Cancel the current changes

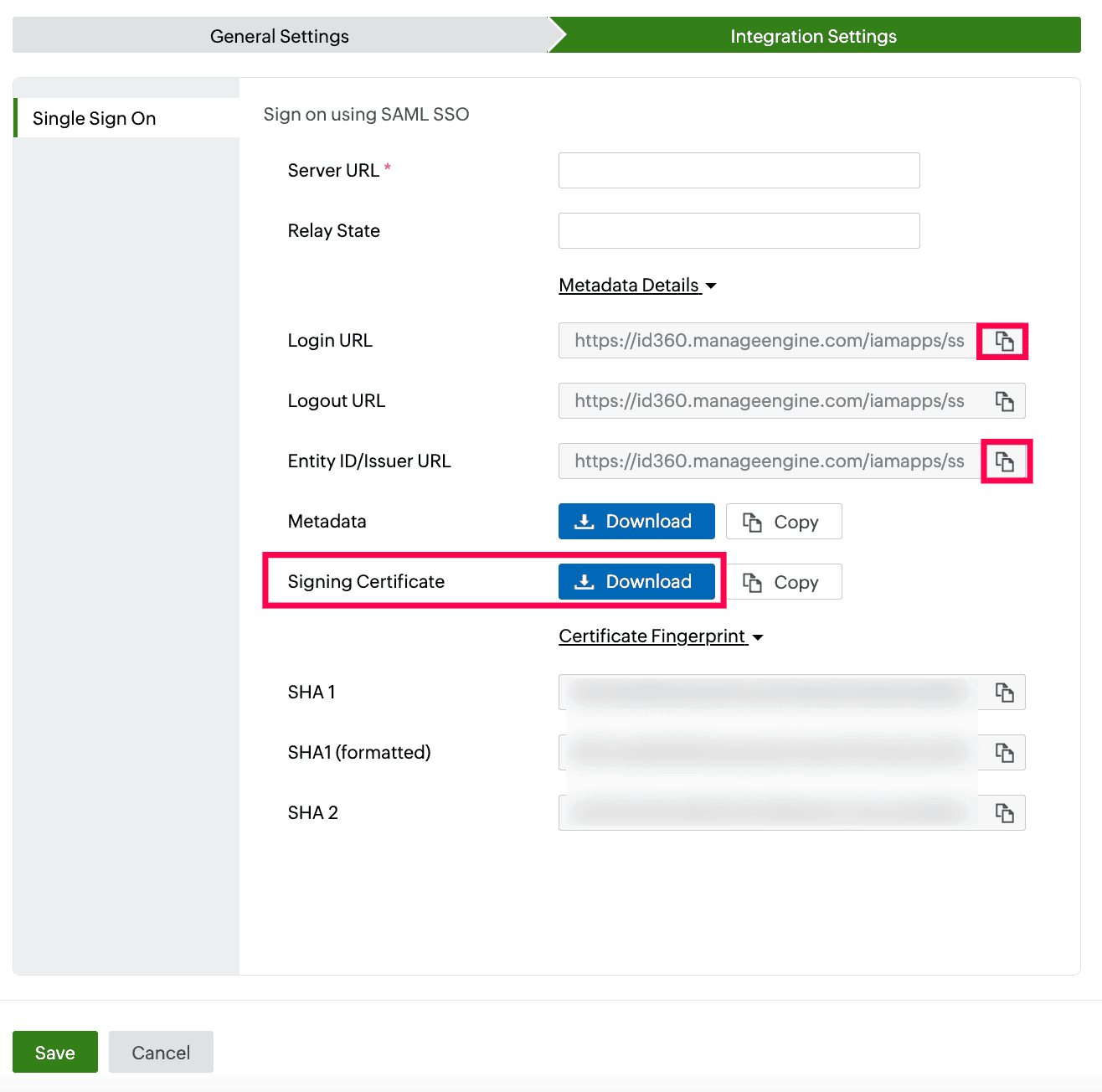[160, 1052]
